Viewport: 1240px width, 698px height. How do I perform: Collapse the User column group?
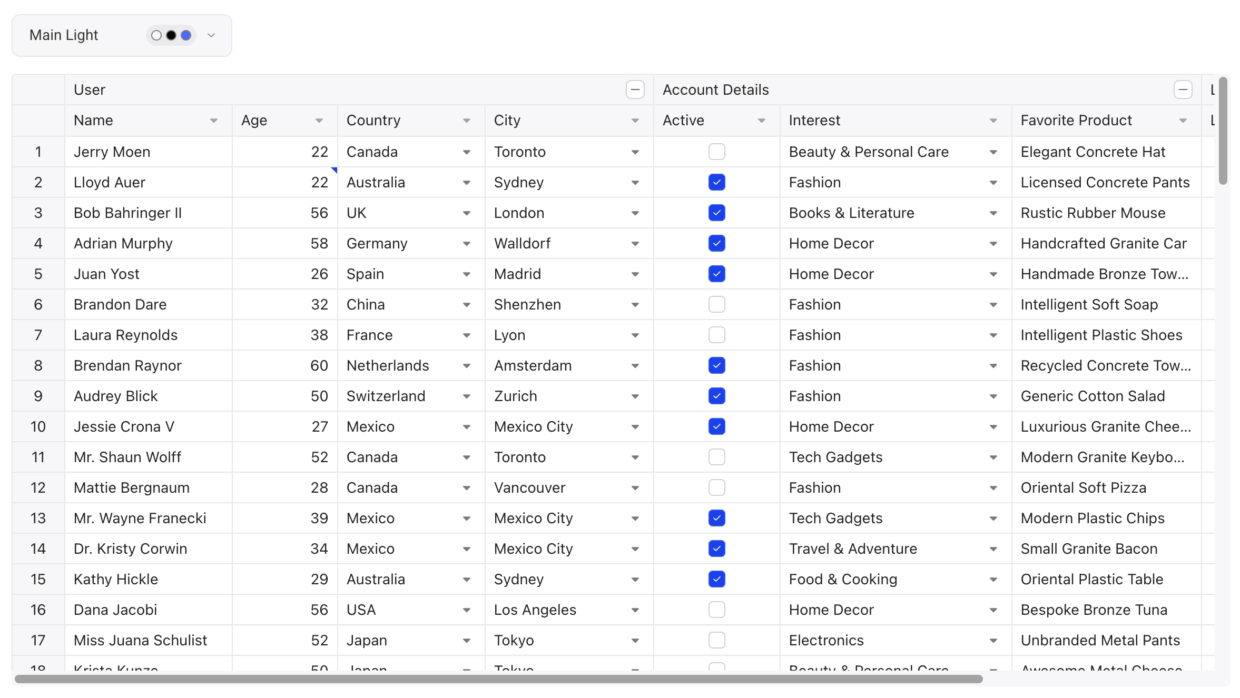635,90
